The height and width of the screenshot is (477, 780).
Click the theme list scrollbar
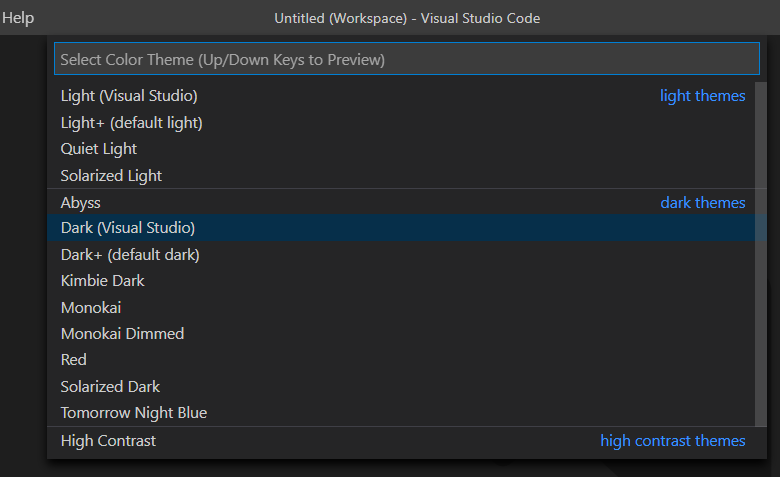click(x=761, y=254)
